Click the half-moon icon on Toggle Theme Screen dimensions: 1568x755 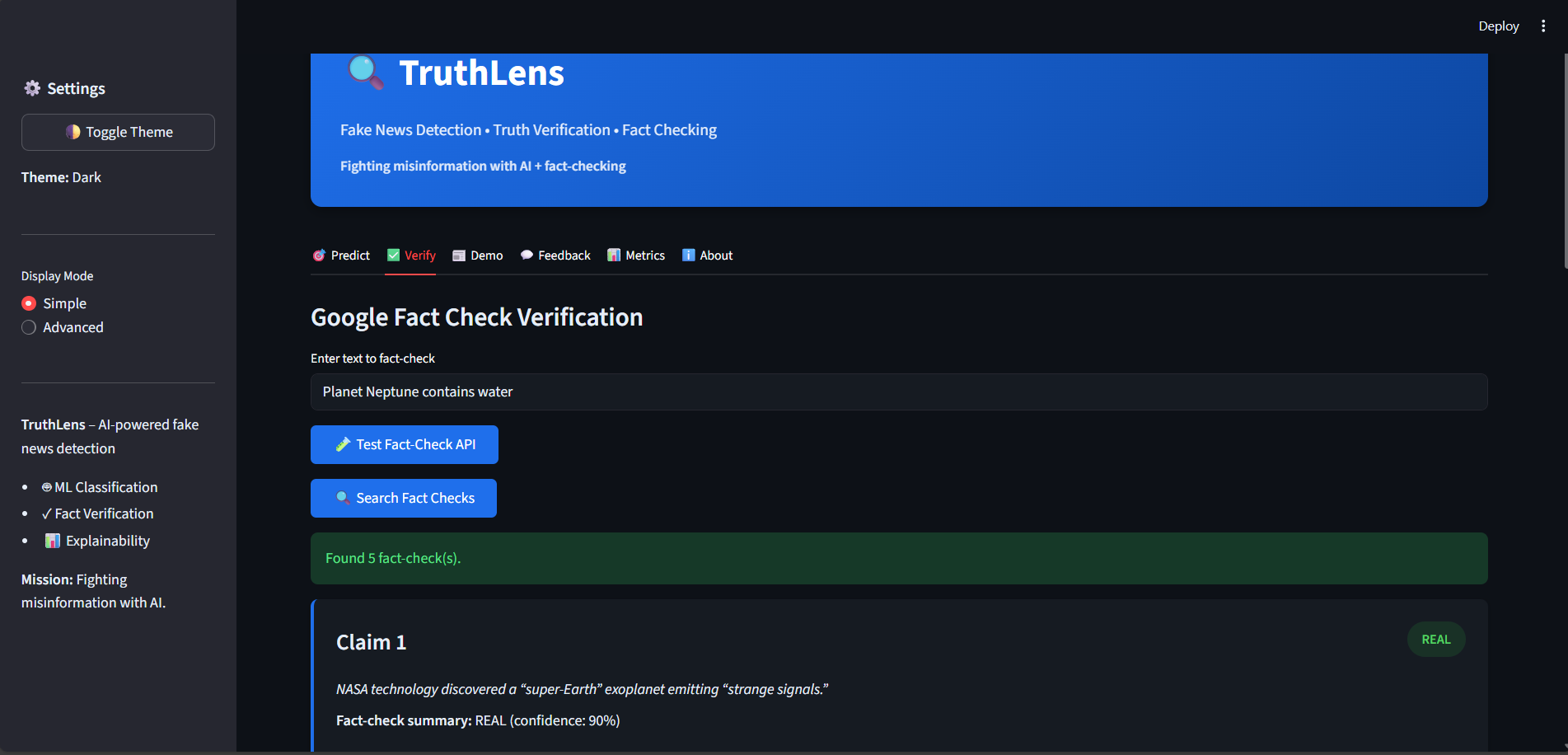click(73, 132)
